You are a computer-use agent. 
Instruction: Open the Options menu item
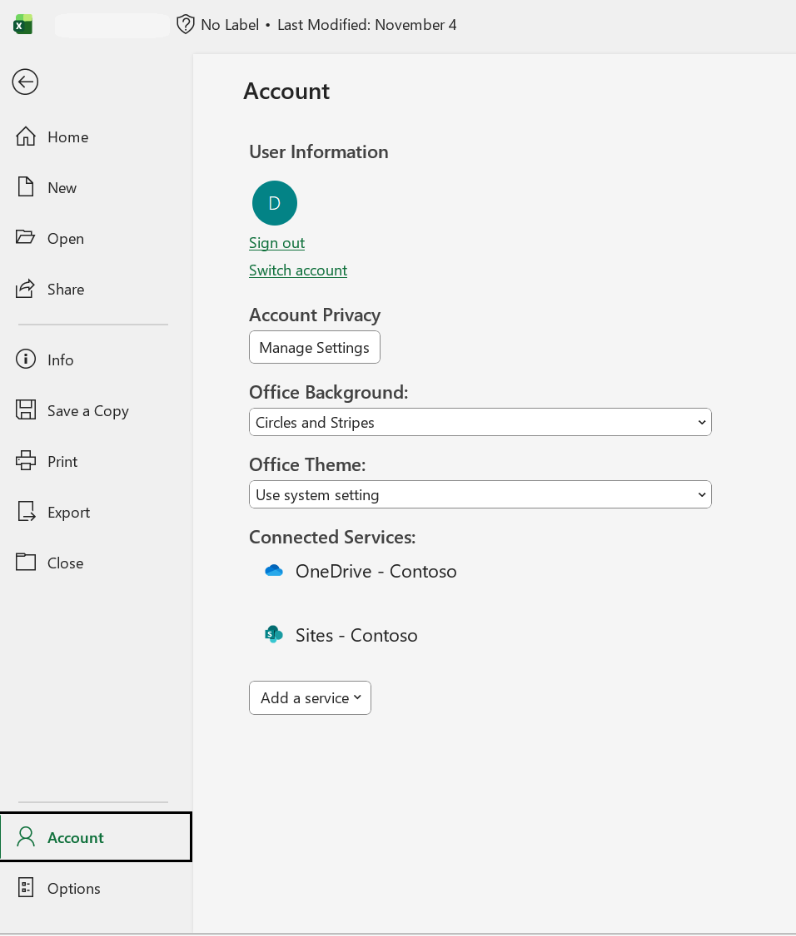point(96,888)
